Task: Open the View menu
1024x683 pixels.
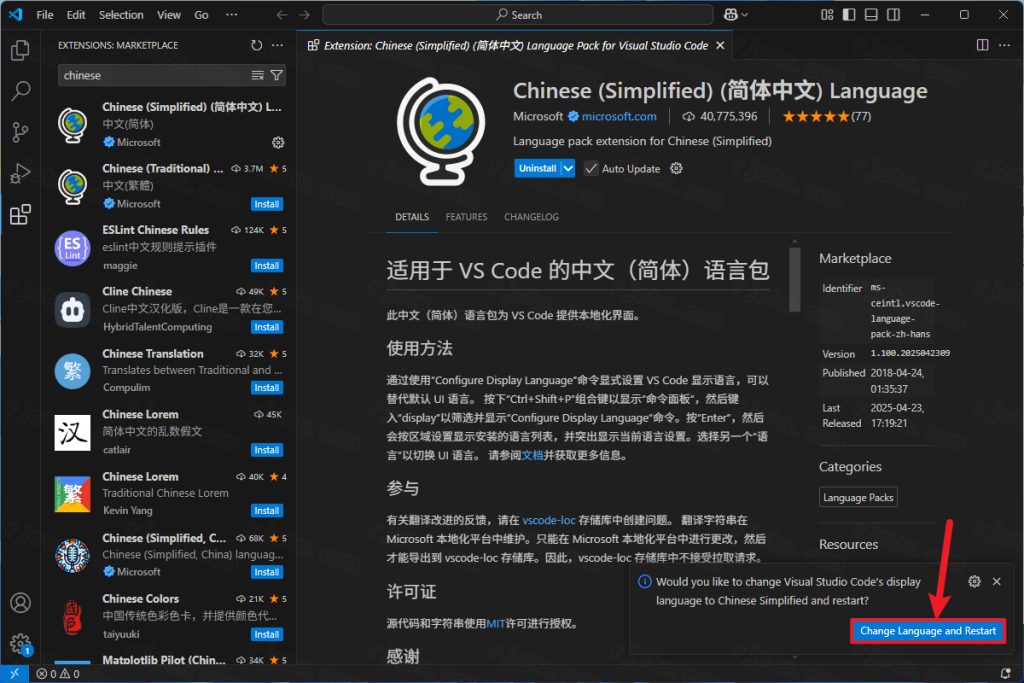Action: [x=168, y=14]
